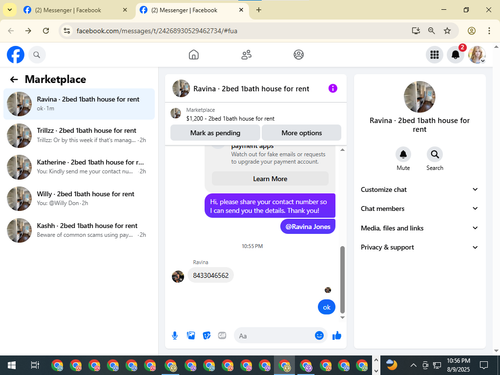Open the Katherine 2bed 1bath conversation

tap(79, 167)
